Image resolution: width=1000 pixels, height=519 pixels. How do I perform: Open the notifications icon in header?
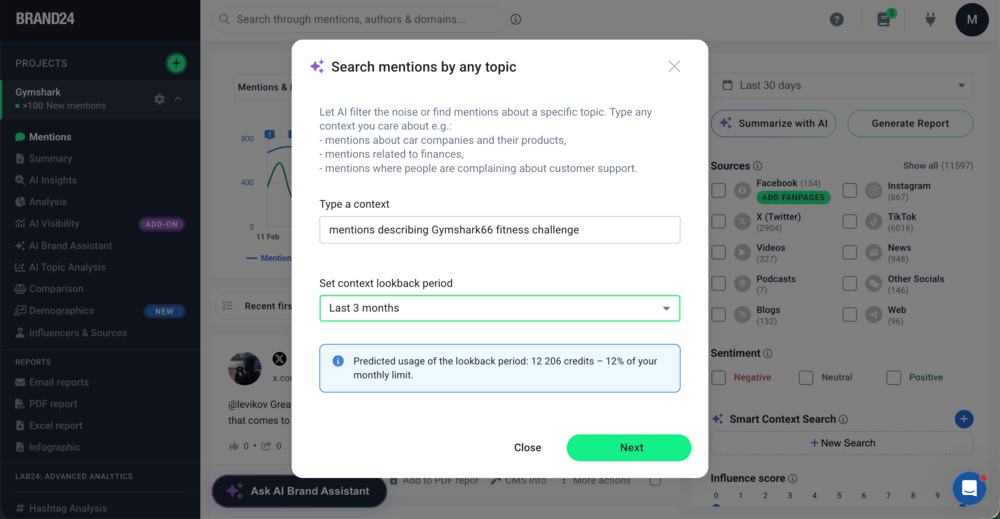click(884, 20)
